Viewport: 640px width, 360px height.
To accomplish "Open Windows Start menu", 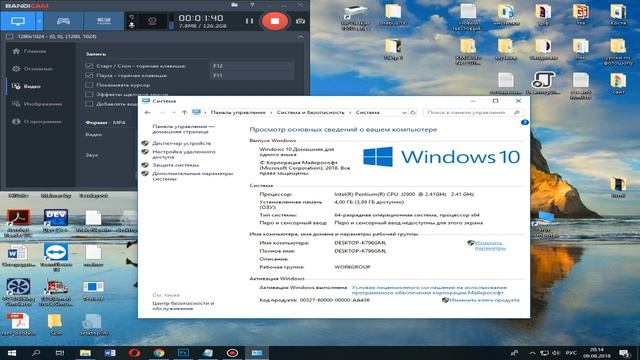I will [11, 353].
